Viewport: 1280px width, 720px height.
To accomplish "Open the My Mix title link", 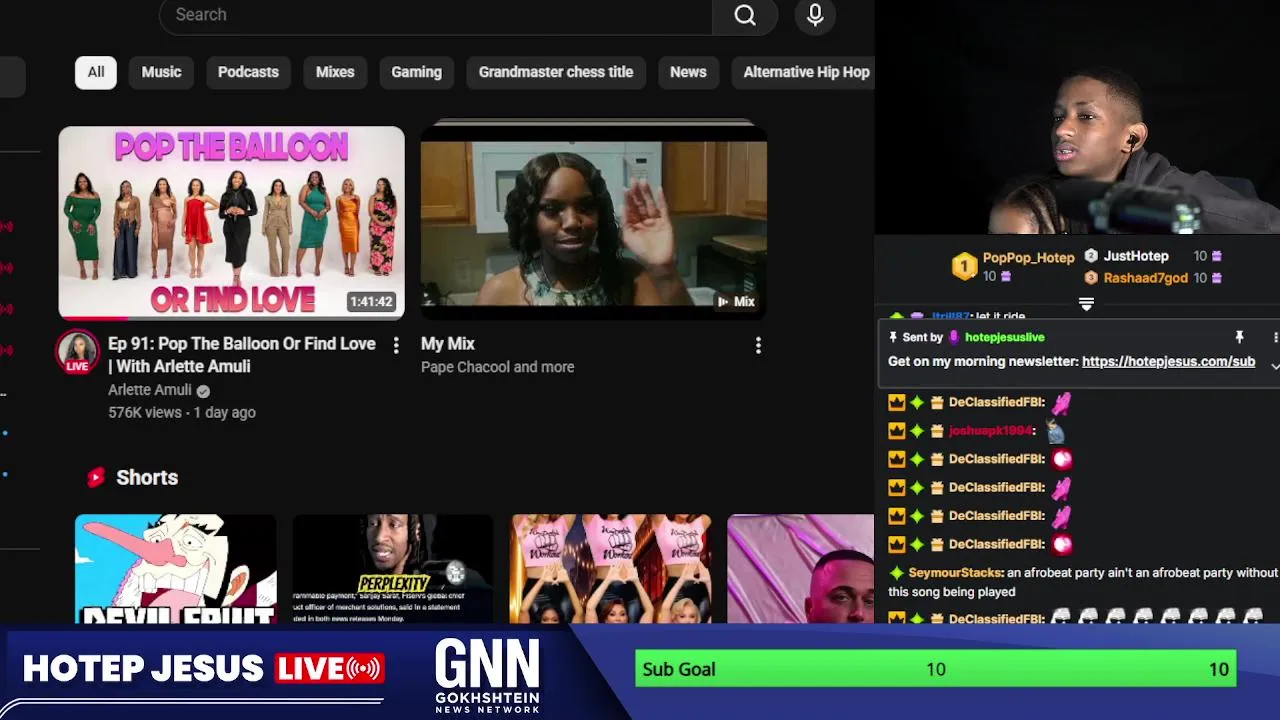I will 448,344.
